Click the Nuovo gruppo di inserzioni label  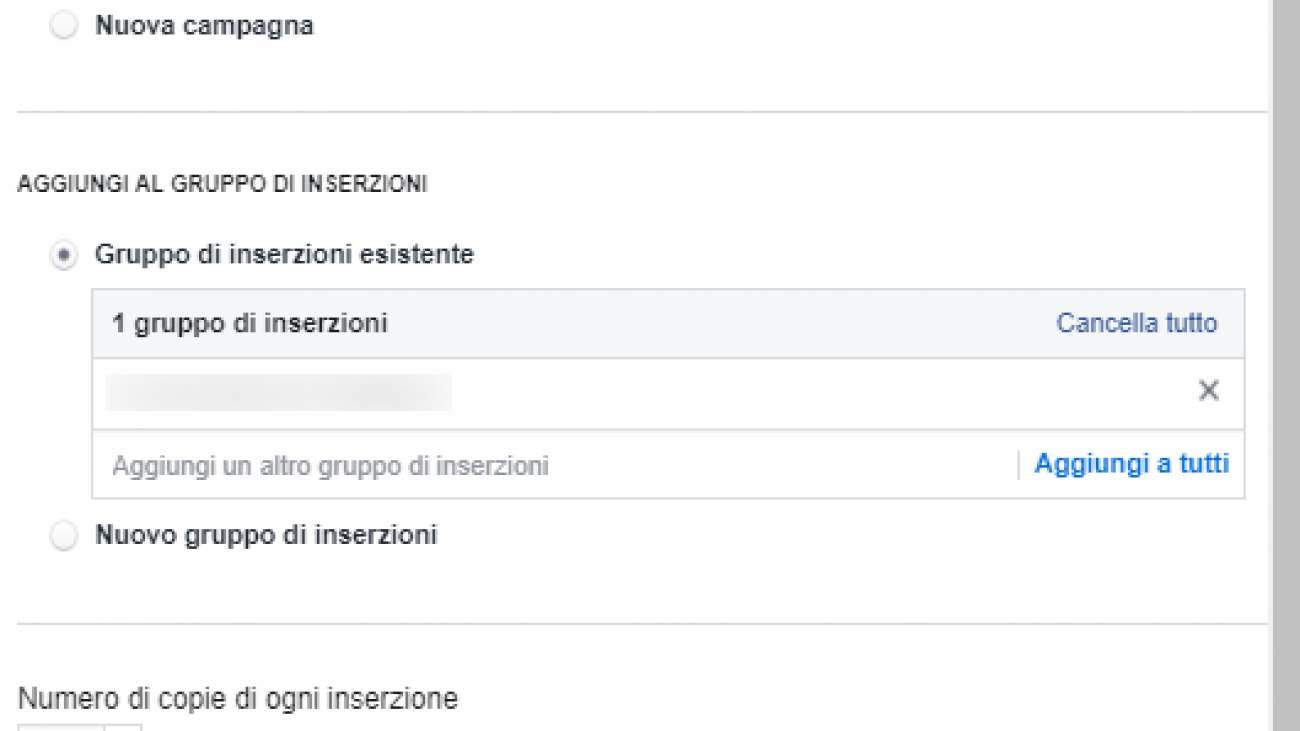pos(266,535)
